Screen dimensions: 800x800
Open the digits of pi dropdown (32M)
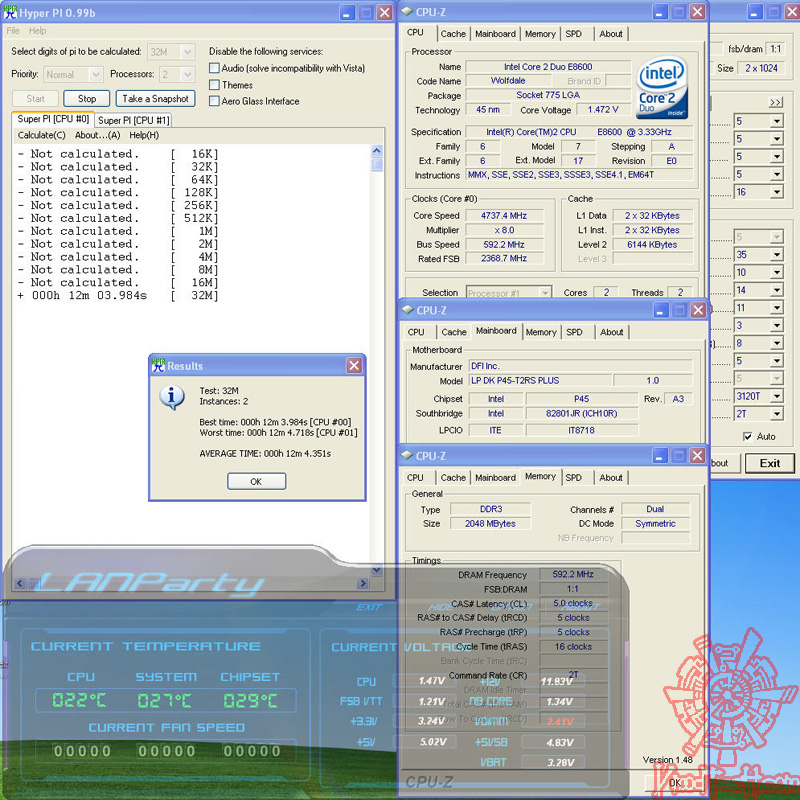187,52
